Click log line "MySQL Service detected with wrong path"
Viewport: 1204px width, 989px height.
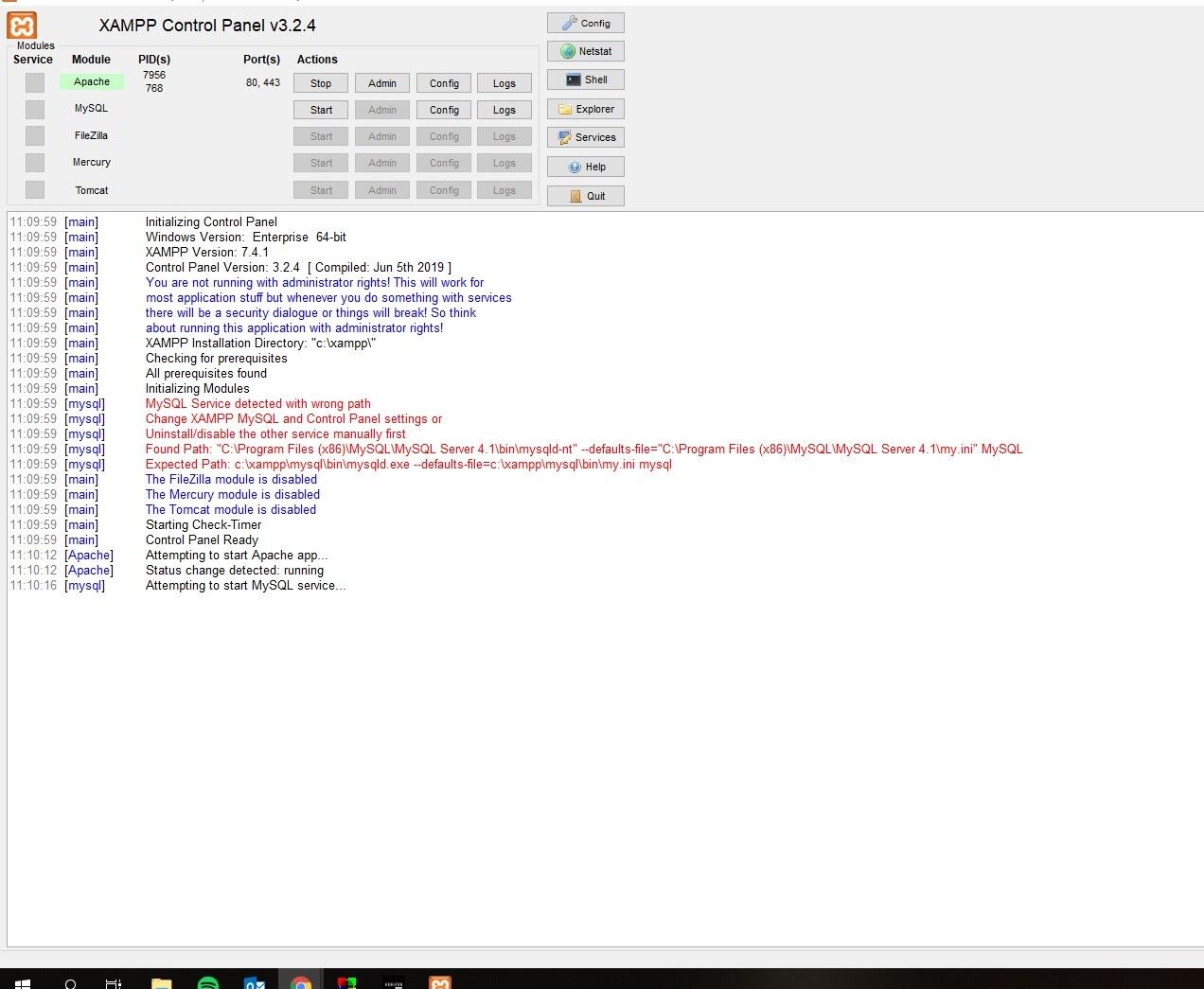click(x=258, y=403)
